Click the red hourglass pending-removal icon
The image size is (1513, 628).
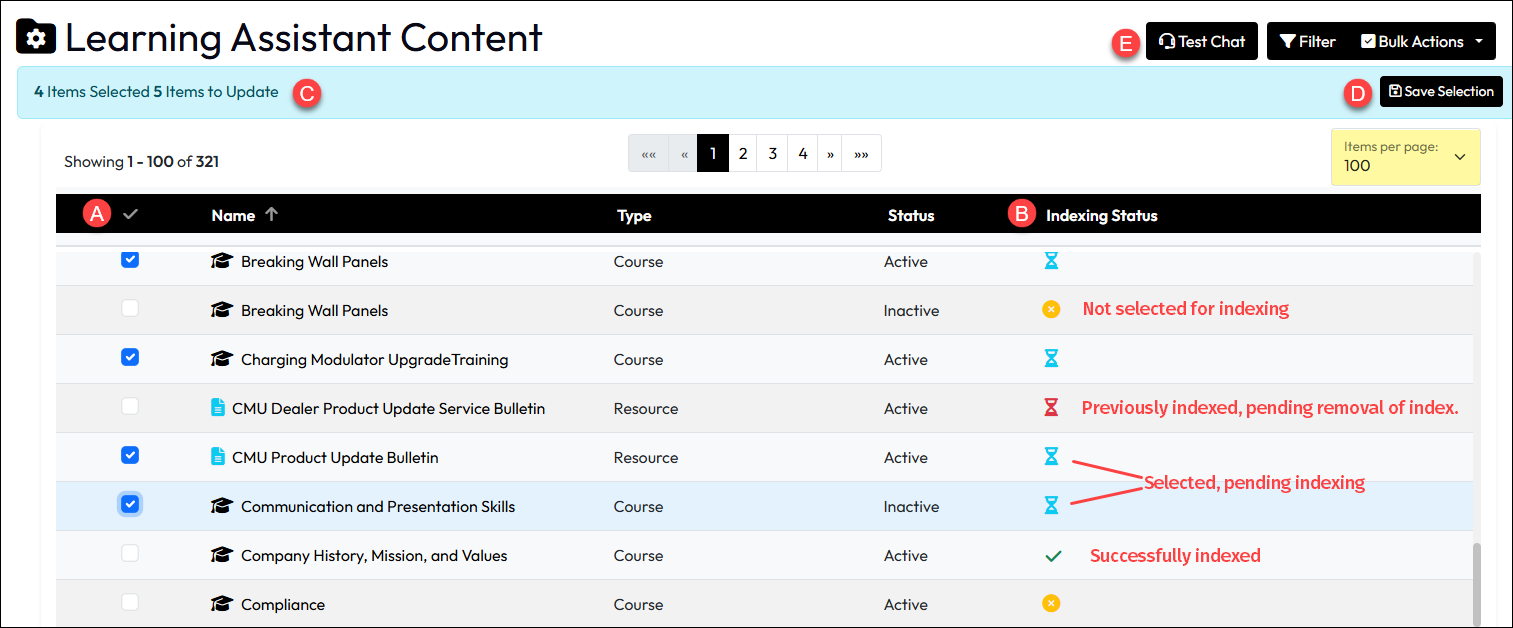pyautogui.click(x=1050, y=408)
